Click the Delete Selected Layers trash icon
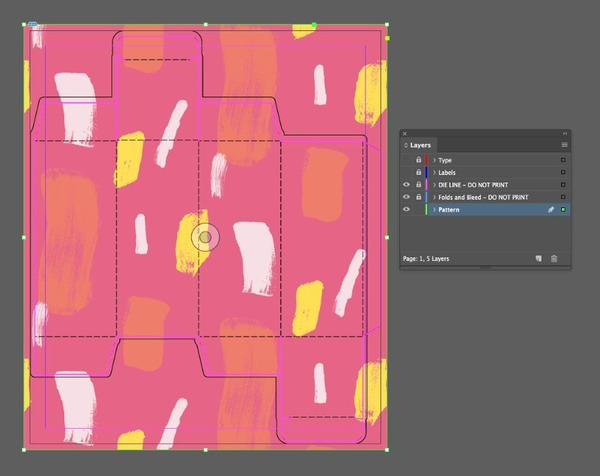This screenshot has width=600, height=476. click(554, 259)
